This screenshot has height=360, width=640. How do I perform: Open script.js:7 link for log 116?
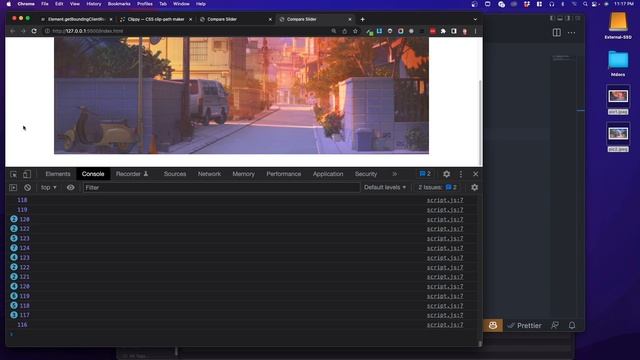(445, 325)
